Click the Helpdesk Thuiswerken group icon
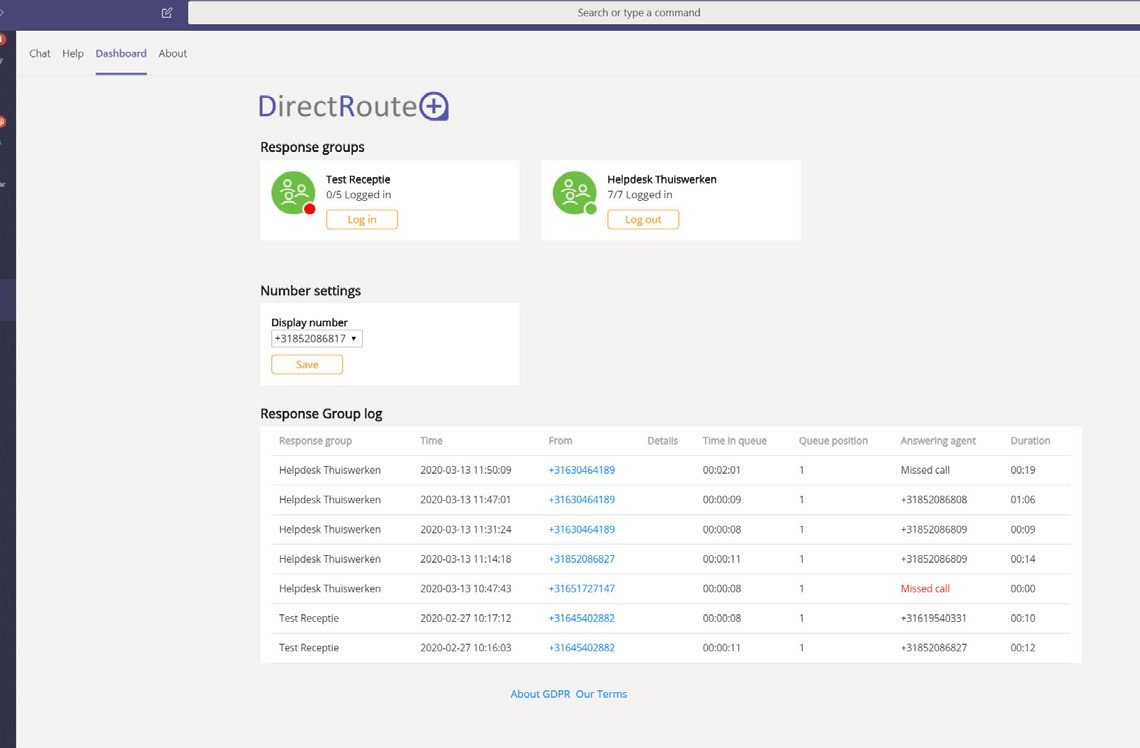Image resolution: width=1140 pixels, height=748 pixels. pos(574,193)
